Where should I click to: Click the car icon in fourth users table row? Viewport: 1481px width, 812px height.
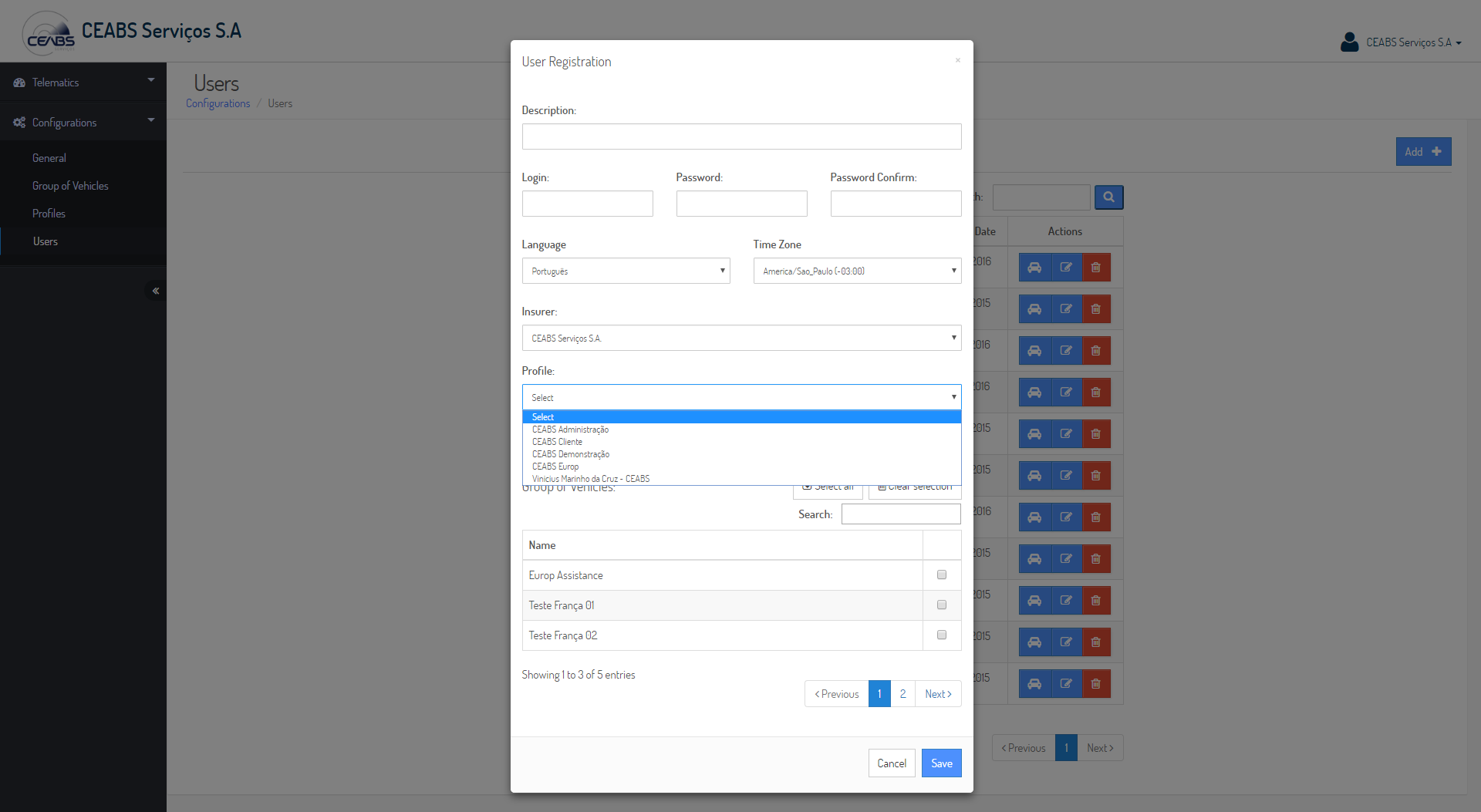point(1034,393)
